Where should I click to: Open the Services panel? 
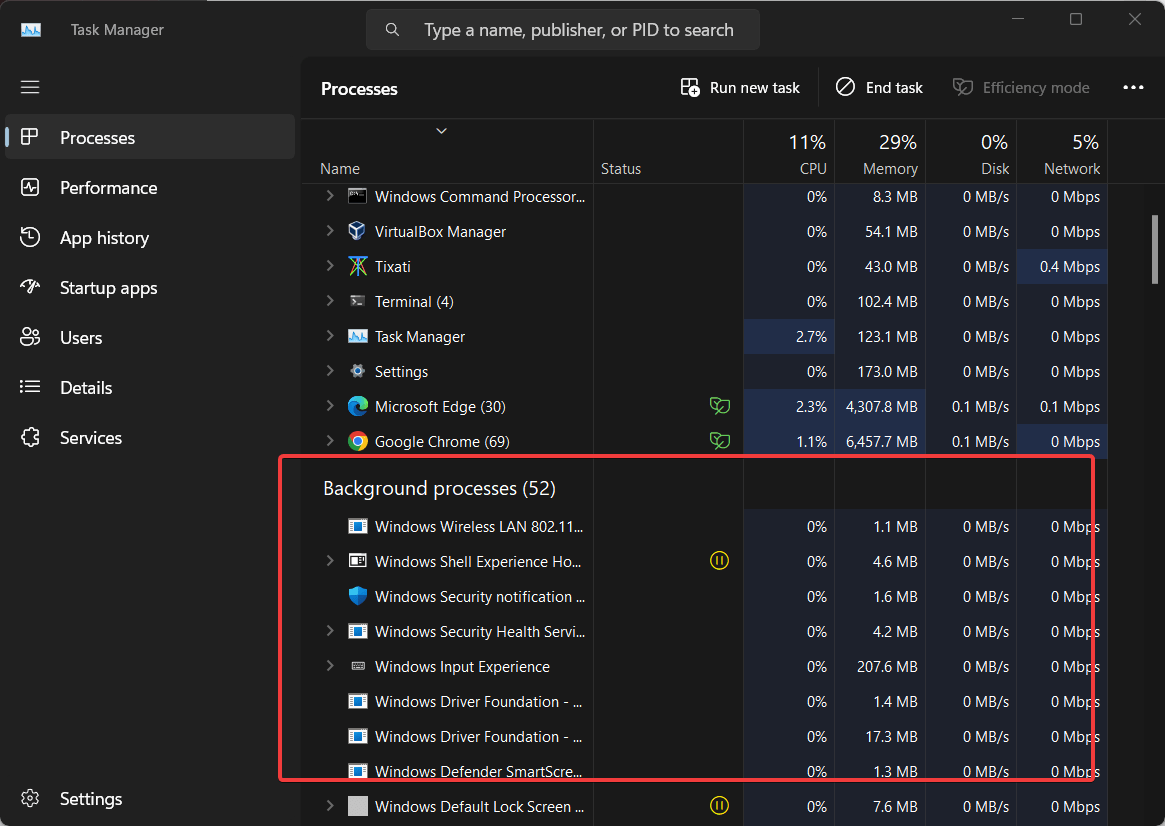90,437
